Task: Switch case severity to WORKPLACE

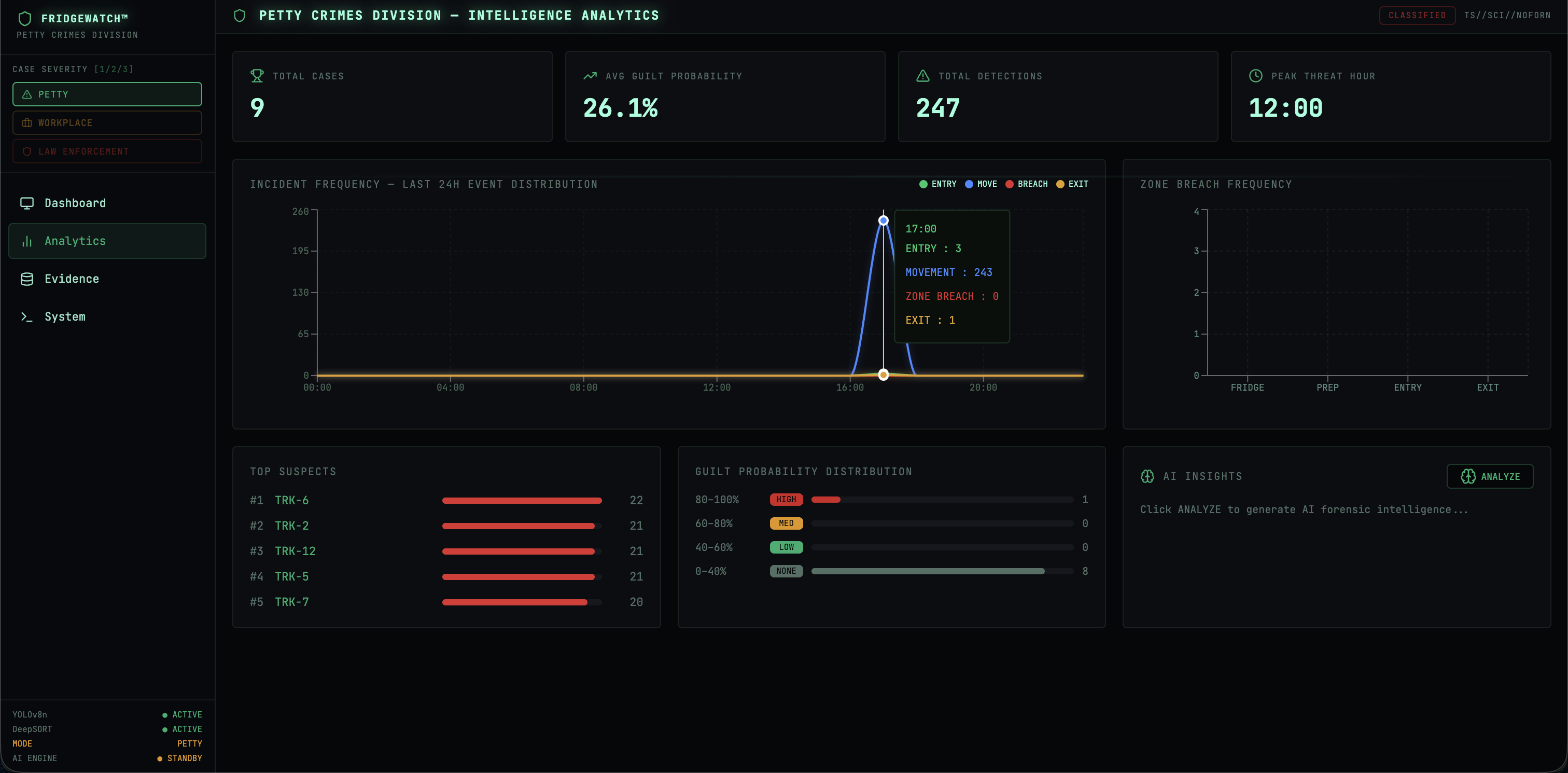Action: tap(107, 123)
